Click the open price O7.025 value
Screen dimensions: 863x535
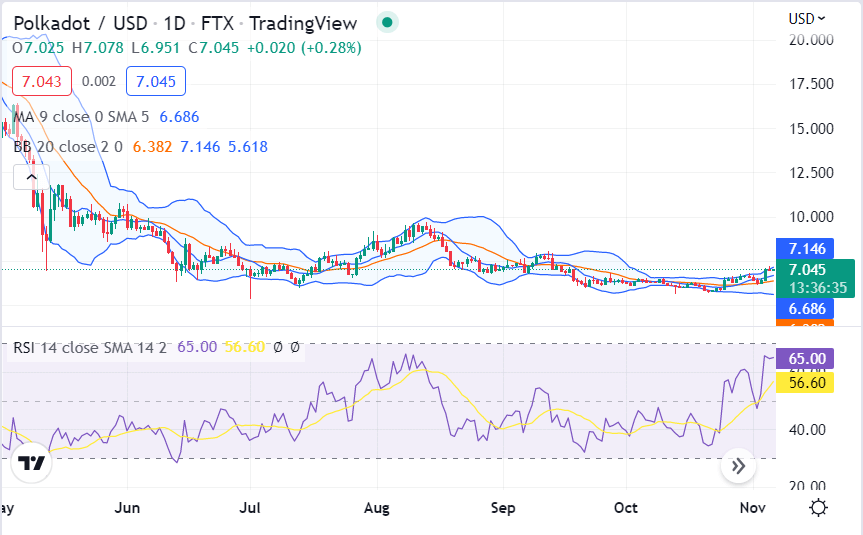click(38, 48)
